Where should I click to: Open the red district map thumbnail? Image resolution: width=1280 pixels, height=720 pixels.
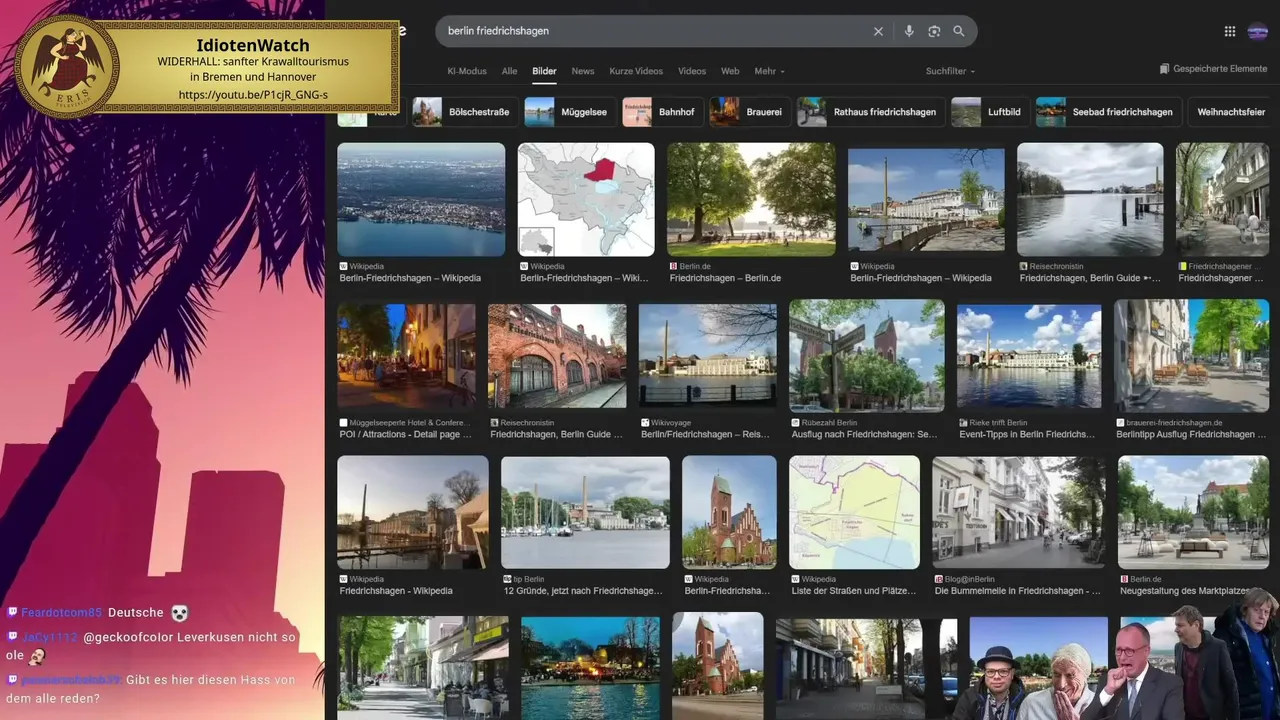click(586, 199)
